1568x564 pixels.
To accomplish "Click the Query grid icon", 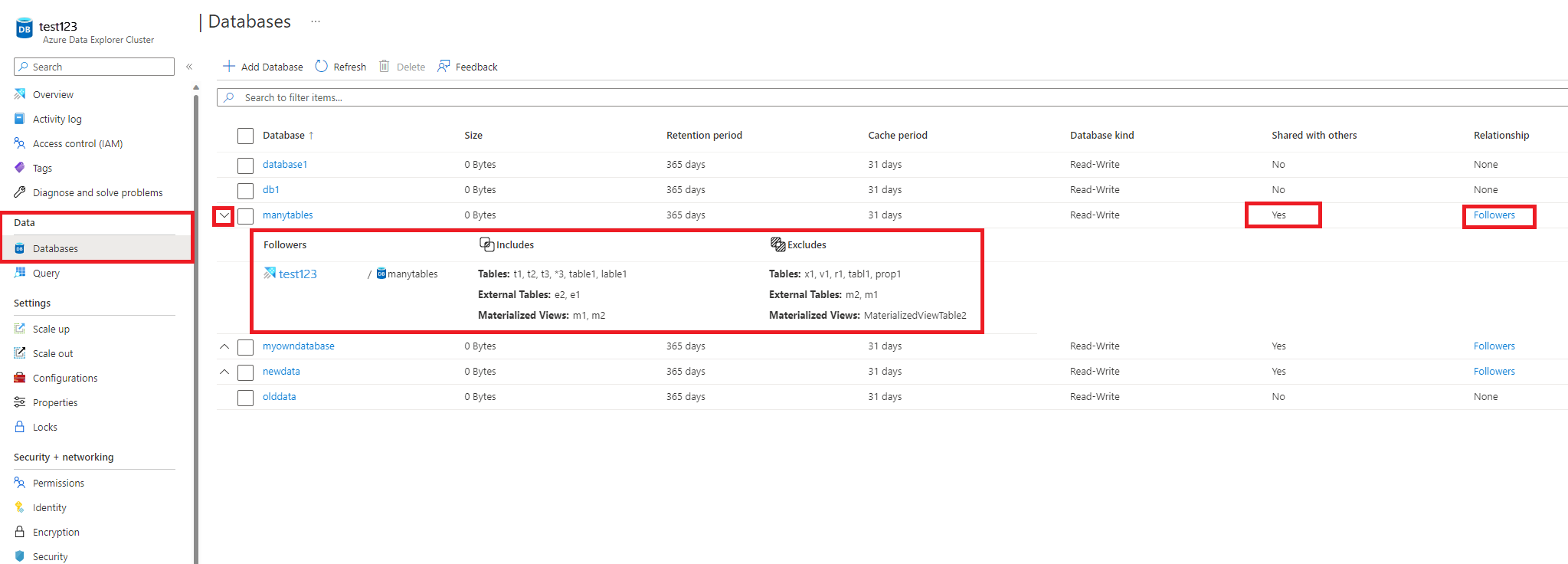I will click(20, 273).
